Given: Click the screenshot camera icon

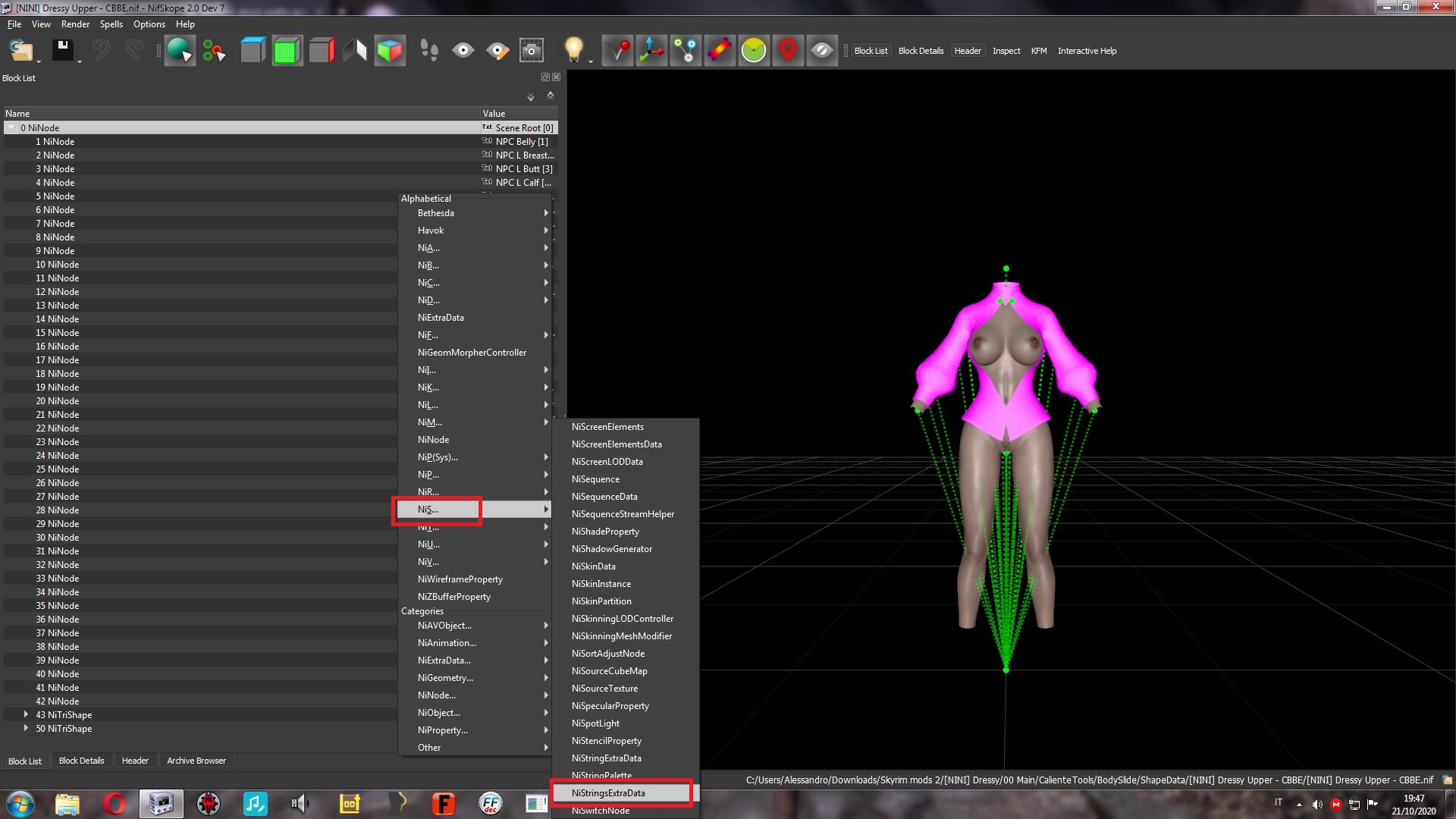Looking at the screenshot, I should pyautogui.click(x=532, y=51).
